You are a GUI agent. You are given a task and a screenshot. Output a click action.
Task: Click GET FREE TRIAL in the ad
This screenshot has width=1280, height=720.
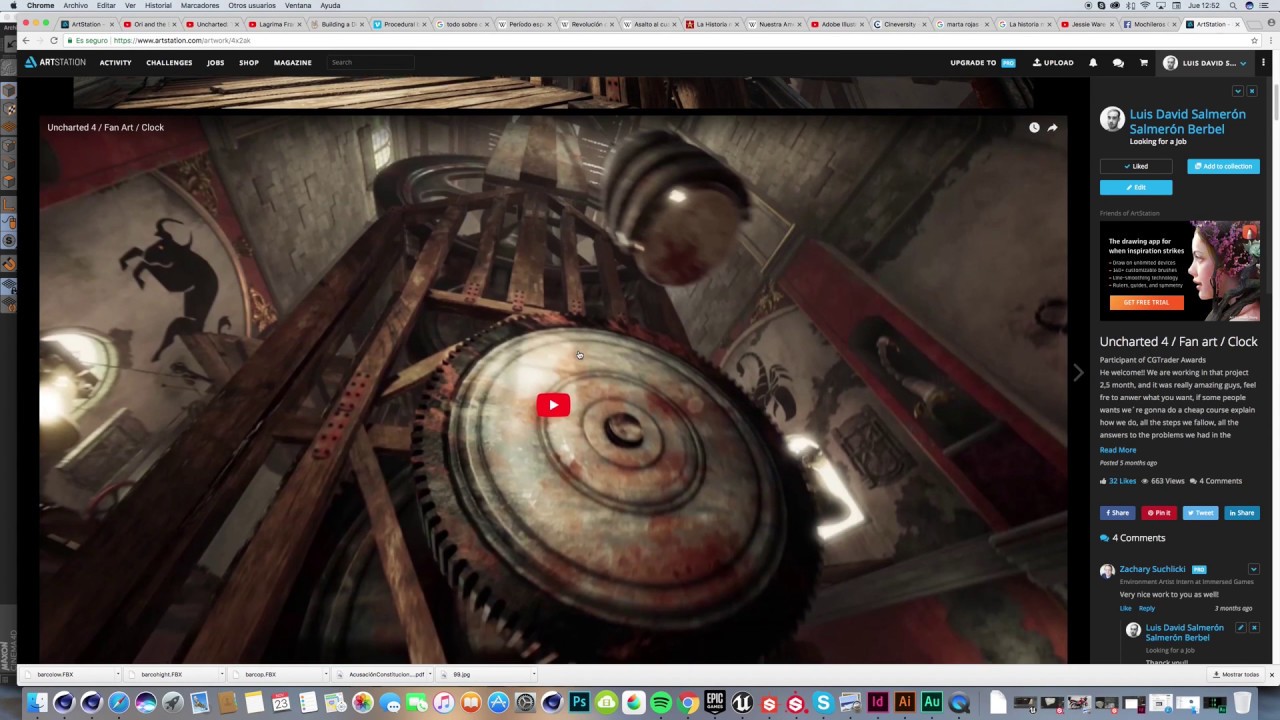point(1146,302)
